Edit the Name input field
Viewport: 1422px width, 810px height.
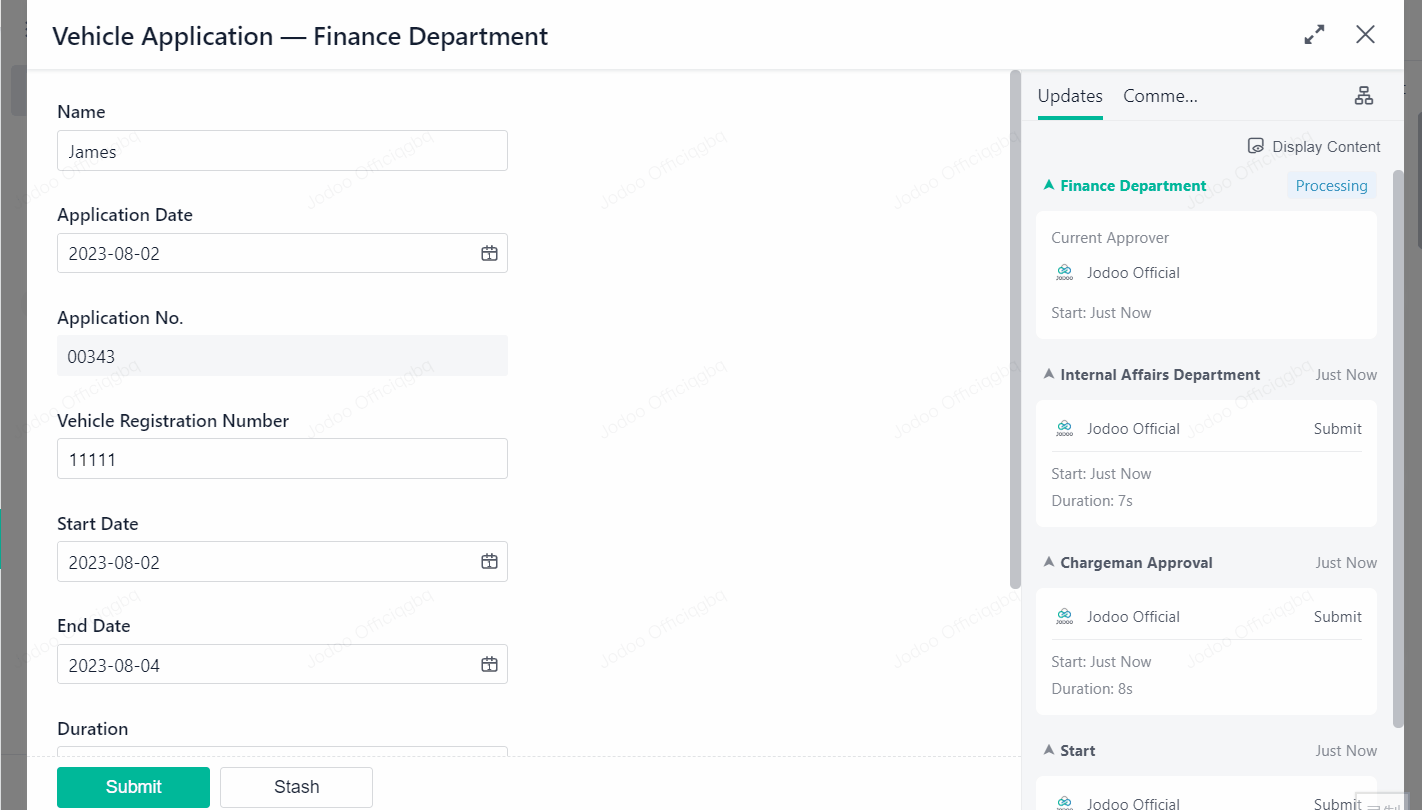282,151
